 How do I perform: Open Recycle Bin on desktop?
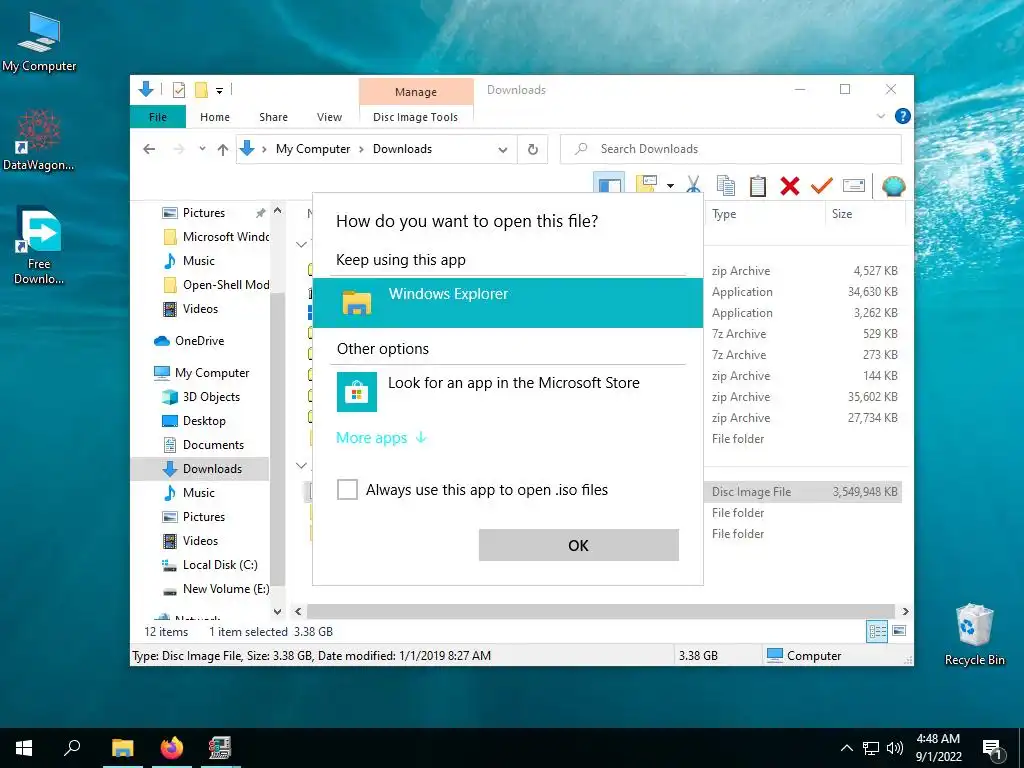974,635
